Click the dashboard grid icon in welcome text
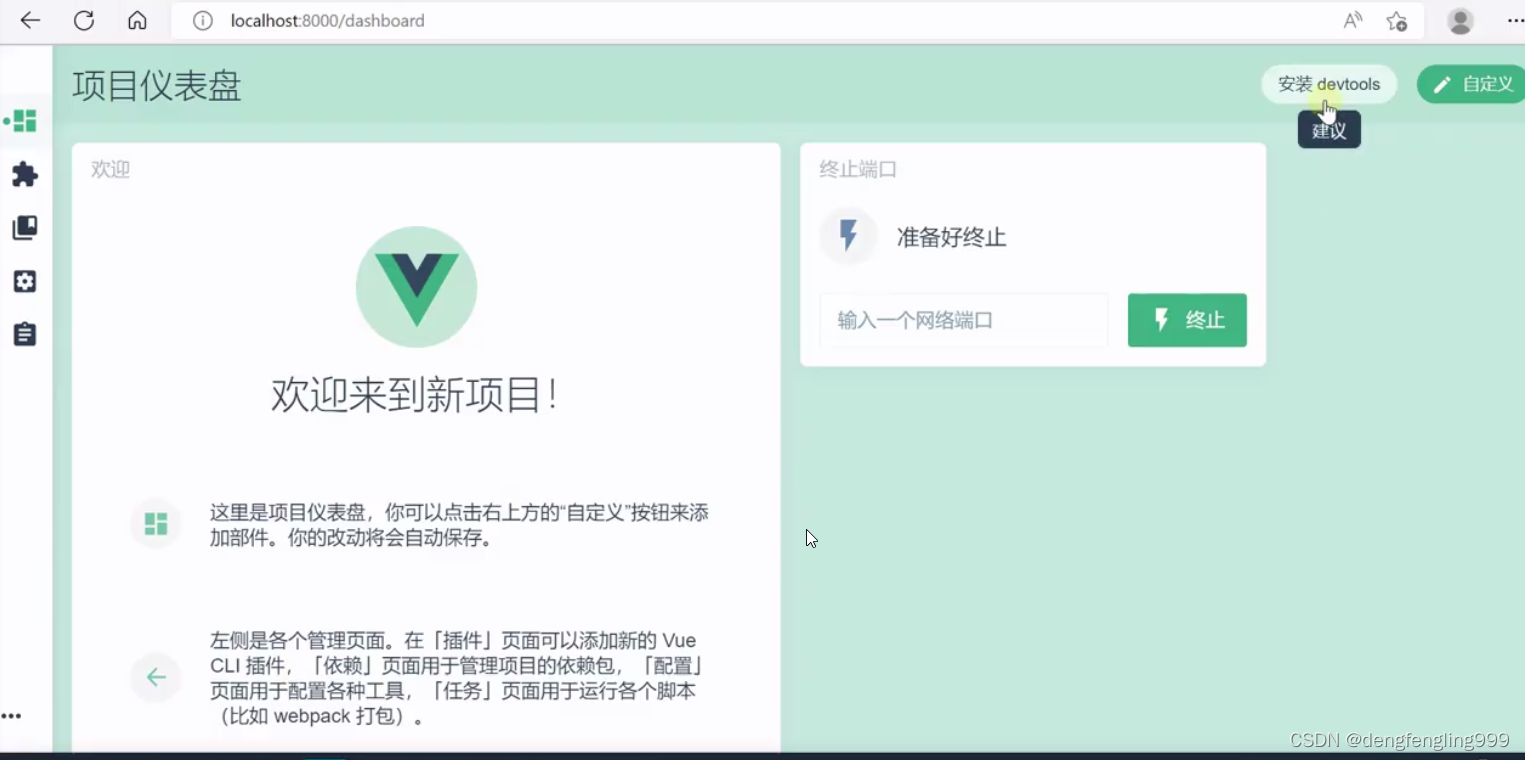Image resolution: width=1525 pixels, height=760 pixels. tap(156, 524)
